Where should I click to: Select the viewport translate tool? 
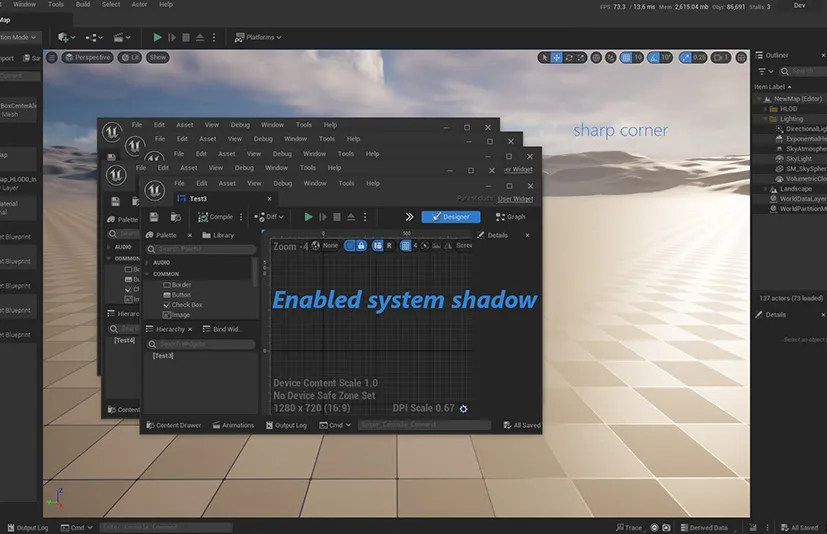click(556, 58)
